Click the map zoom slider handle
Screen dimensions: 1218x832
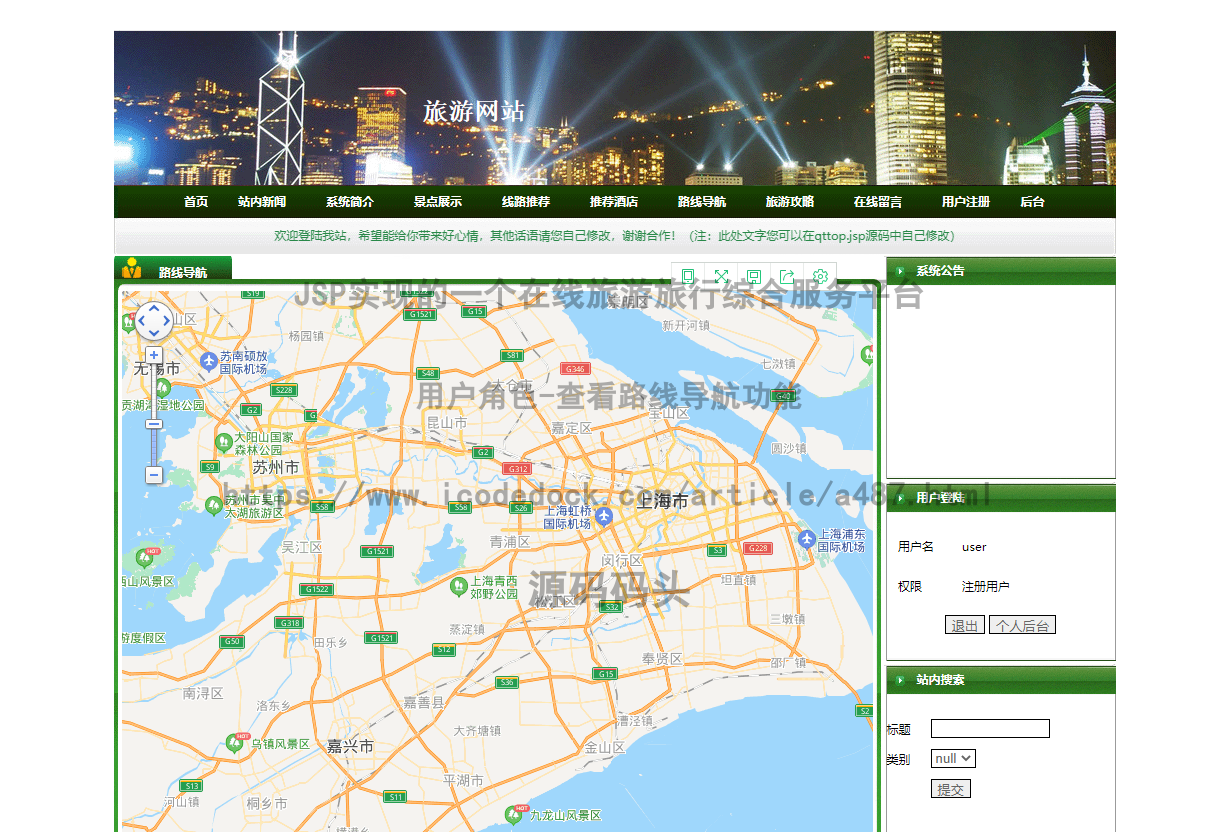coord(154,424)
